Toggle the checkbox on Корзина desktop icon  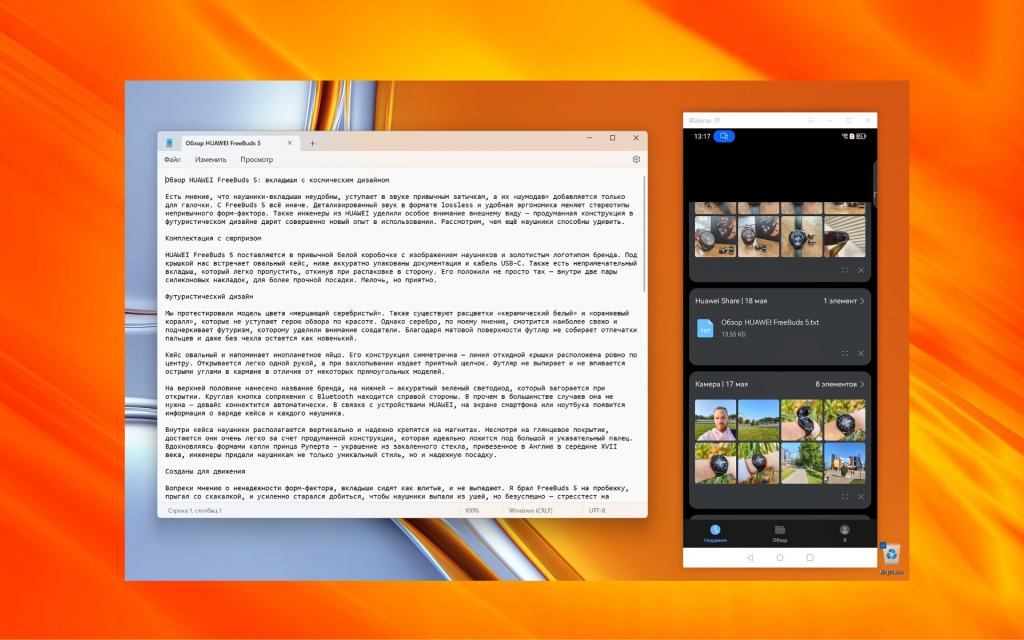[x=883, y=545]
